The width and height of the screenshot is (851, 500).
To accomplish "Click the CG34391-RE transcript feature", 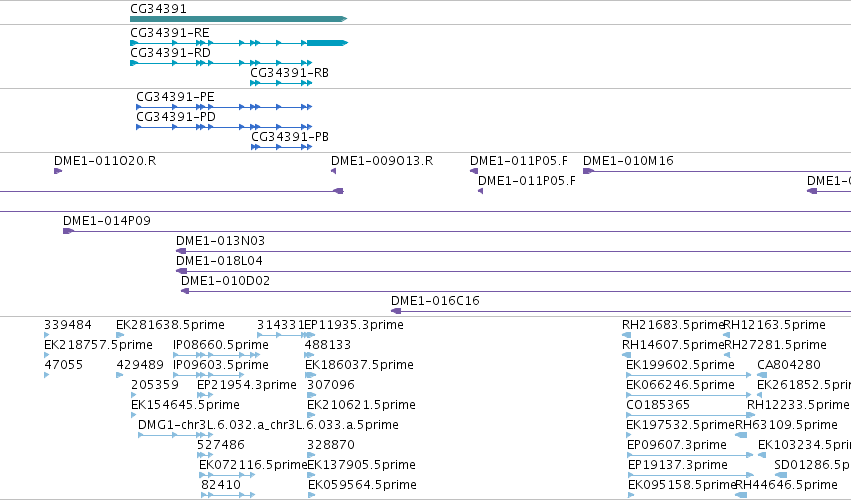I will [239, 43].
